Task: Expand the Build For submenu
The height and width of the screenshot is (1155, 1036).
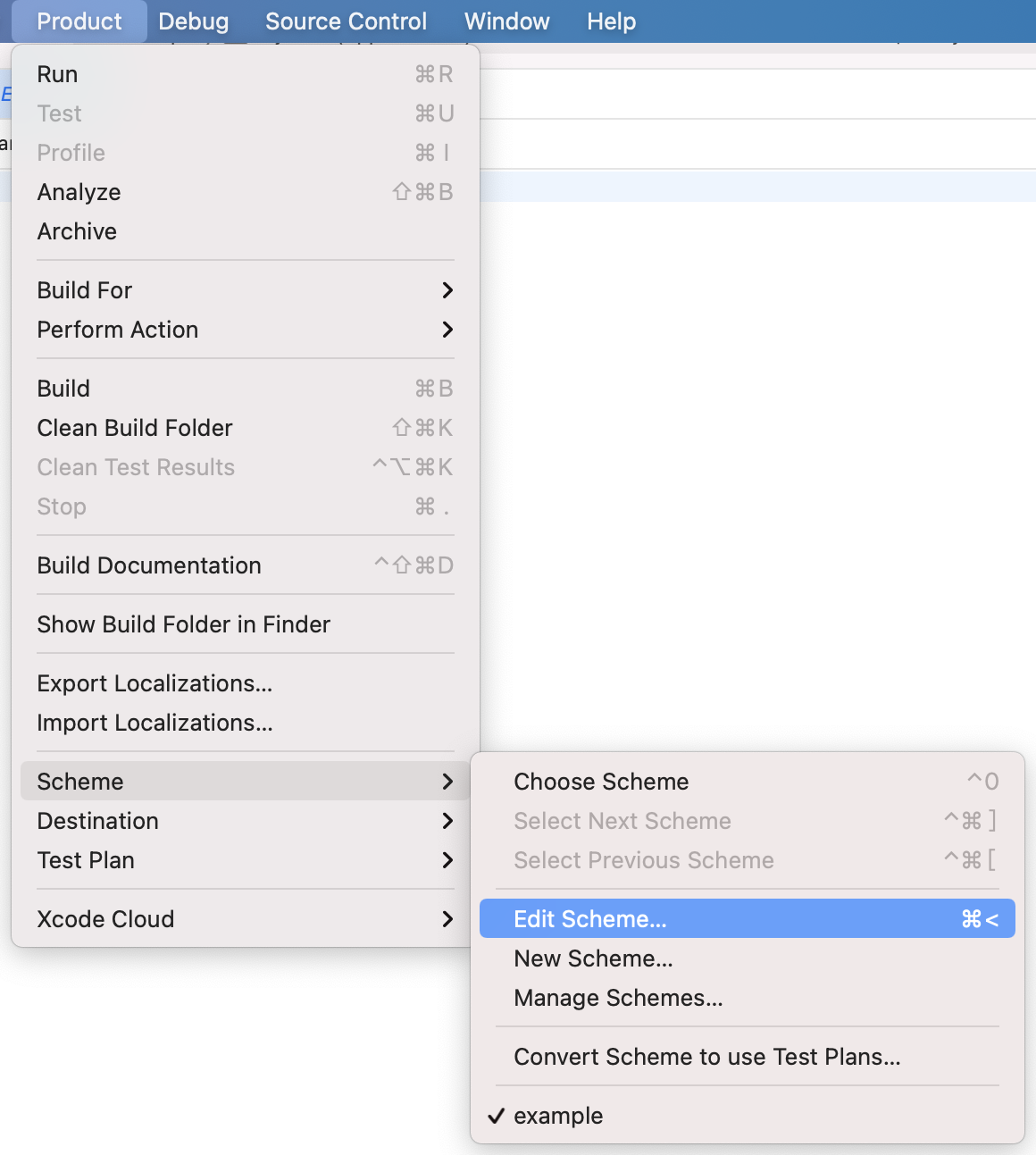Action: (x=84, y=289)
